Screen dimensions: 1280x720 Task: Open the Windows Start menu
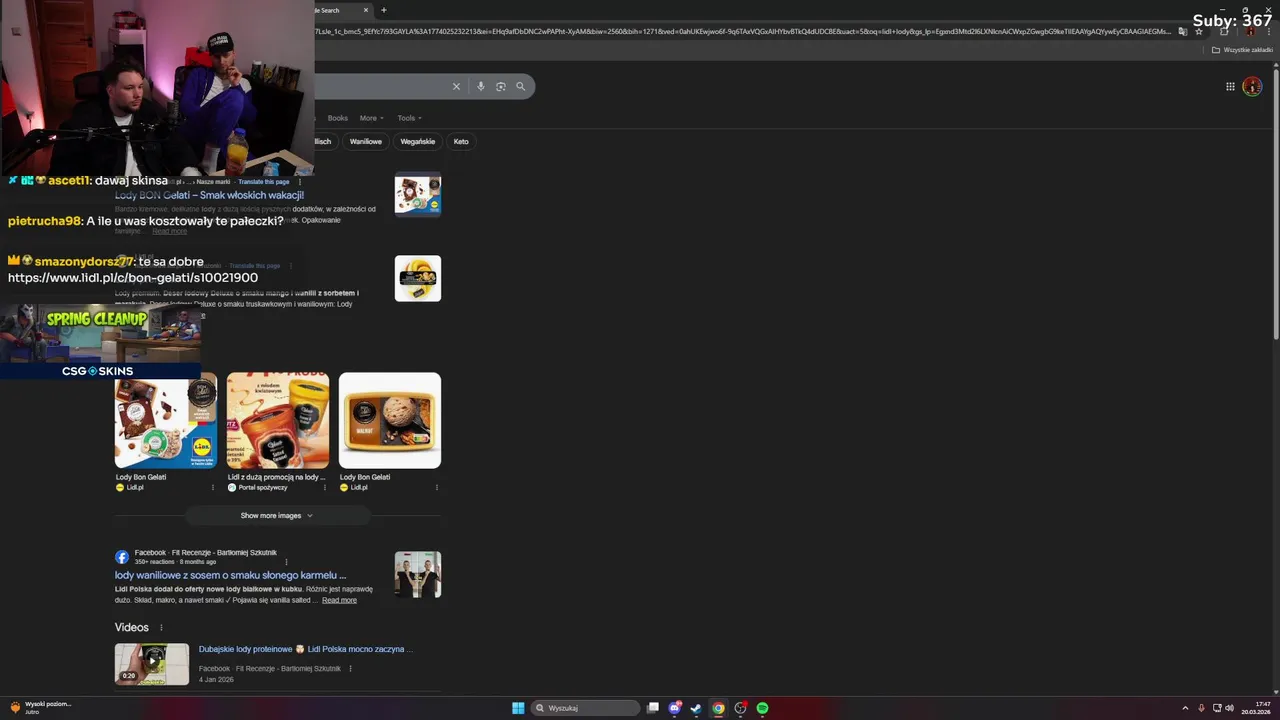click(x=518, y=708)
